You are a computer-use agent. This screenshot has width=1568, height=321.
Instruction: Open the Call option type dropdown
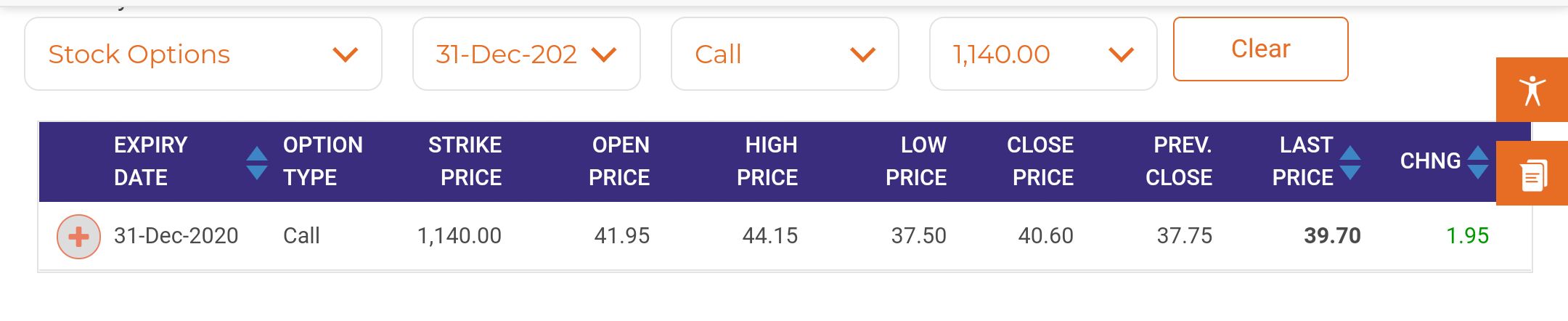[x=785, y=54]
